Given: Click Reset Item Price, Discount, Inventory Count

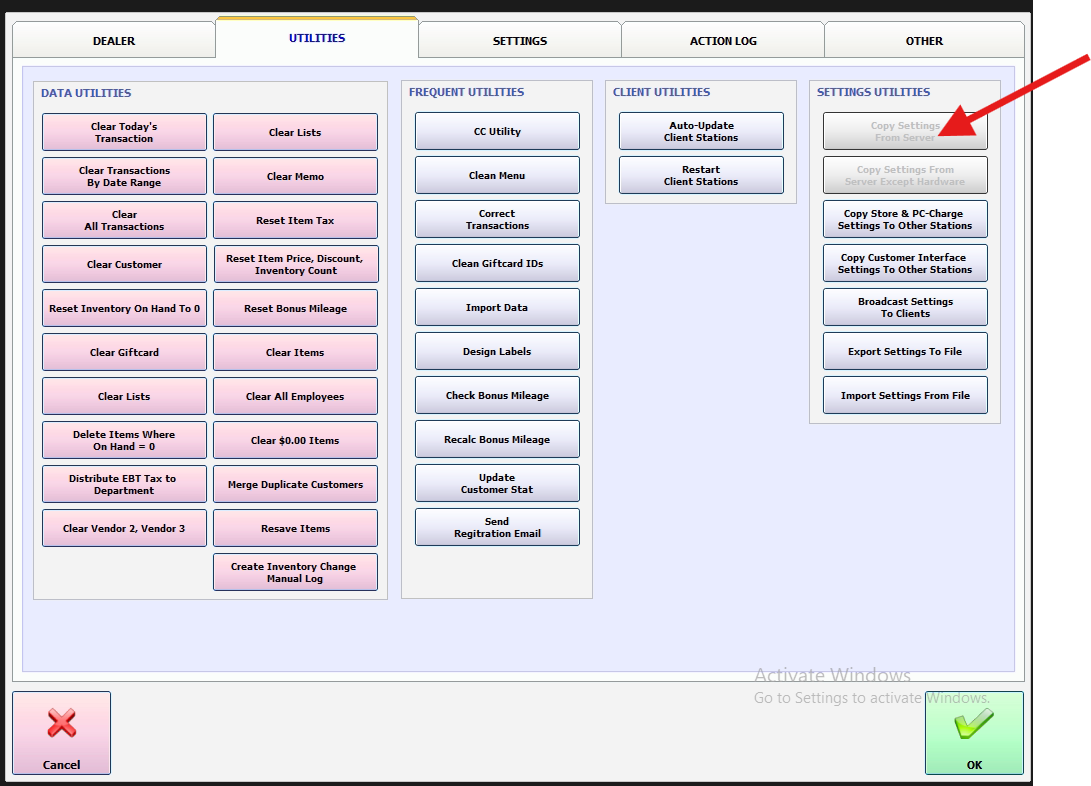Looking at the screenshot, I should [296, 264].
